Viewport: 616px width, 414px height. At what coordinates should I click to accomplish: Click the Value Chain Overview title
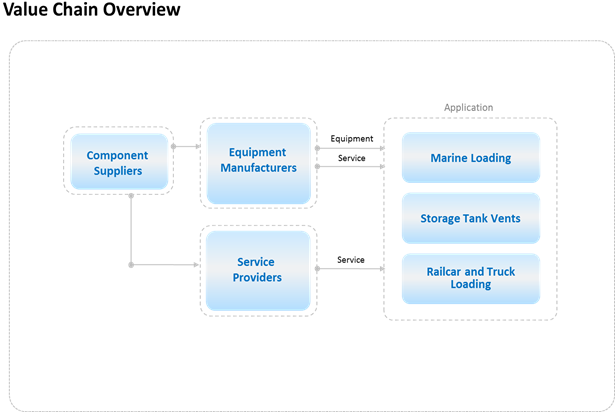click(x=92, y=11)
